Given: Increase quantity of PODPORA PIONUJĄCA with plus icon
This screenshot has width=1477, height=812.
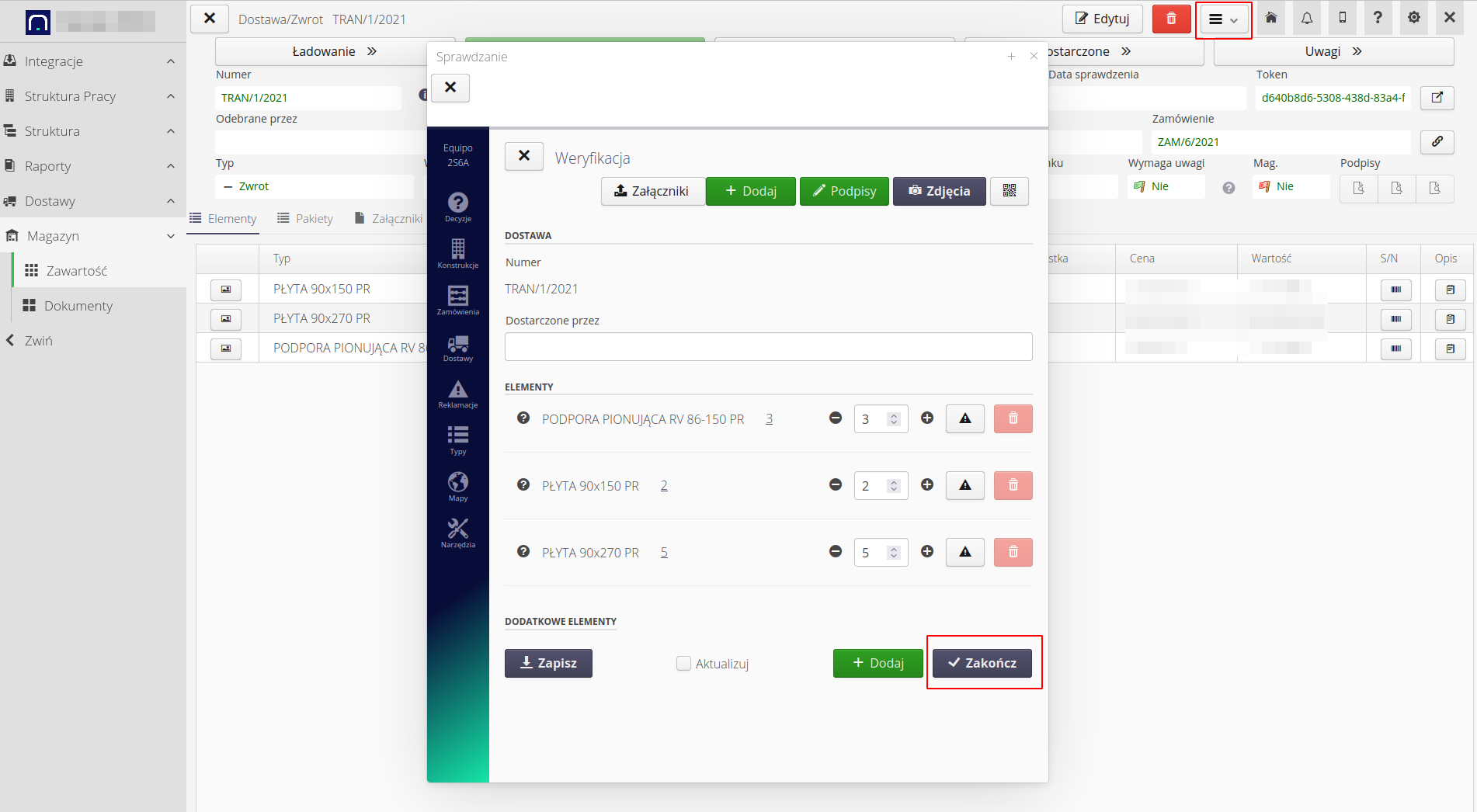Looking at the screenshot, I should pyautogui.click(x=927, y=418).
